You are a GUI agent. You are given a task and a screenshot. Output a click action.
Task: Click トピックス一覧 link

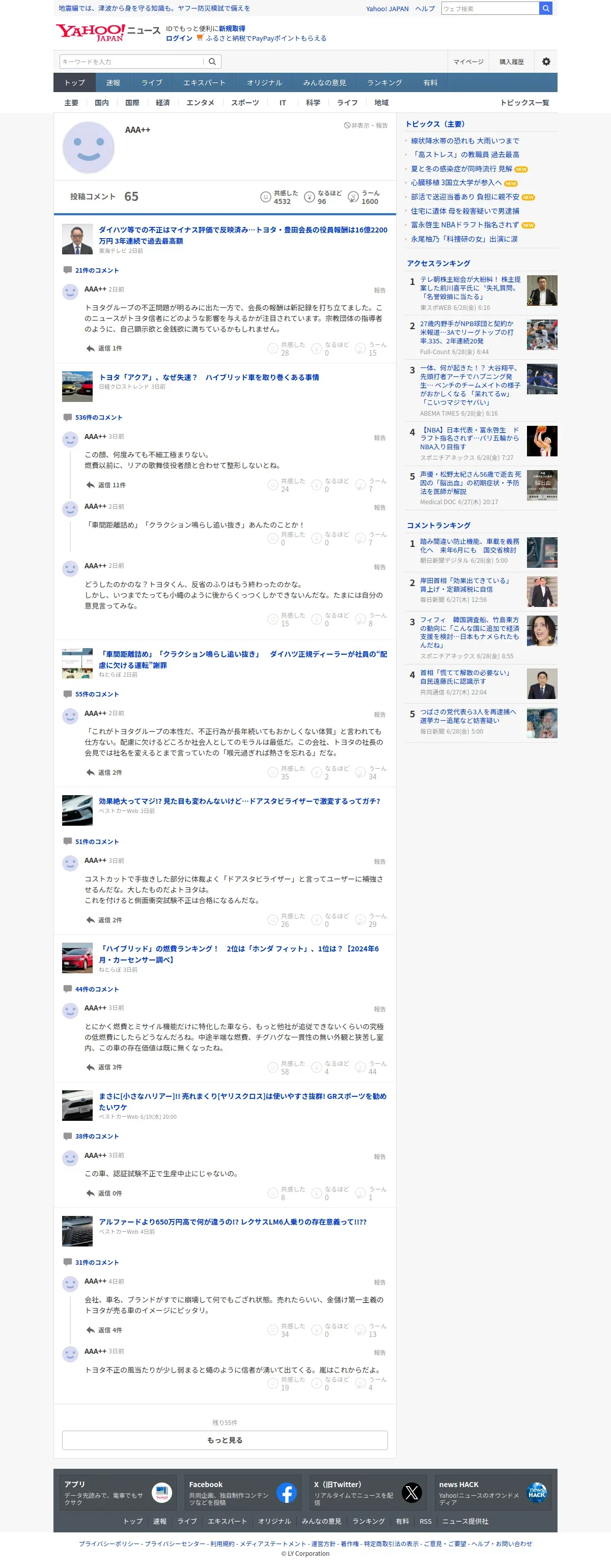point(524,103)
